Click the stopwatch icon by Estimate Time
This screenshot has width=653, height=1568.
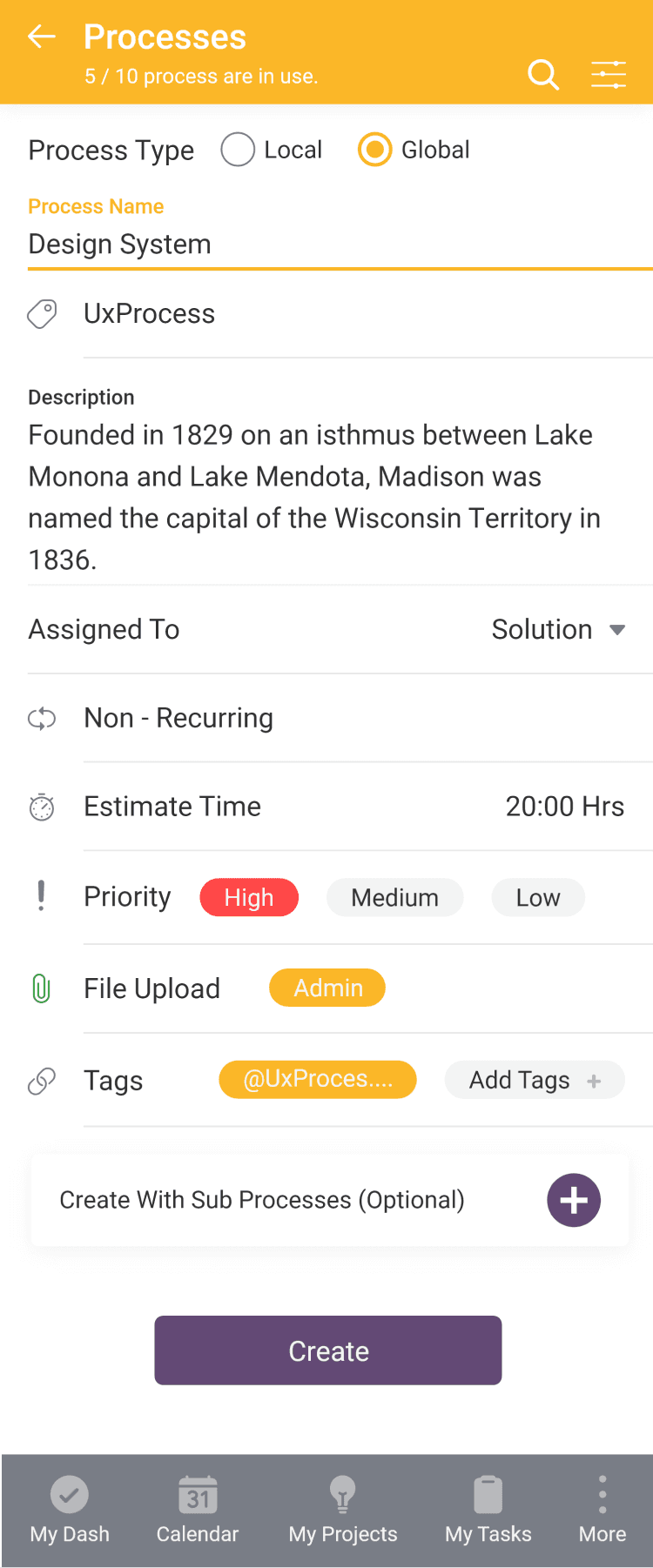[x=42, y=807]
